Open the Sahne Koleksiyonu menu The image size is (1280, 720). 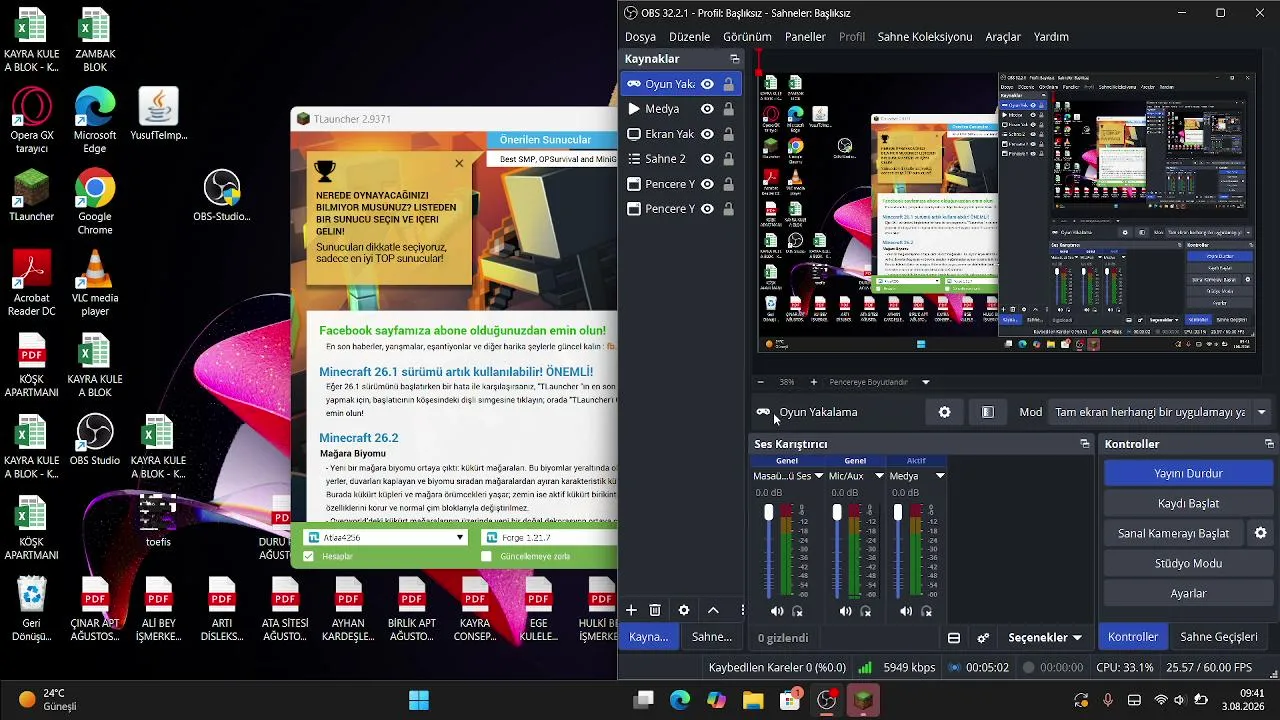(925, 37)
